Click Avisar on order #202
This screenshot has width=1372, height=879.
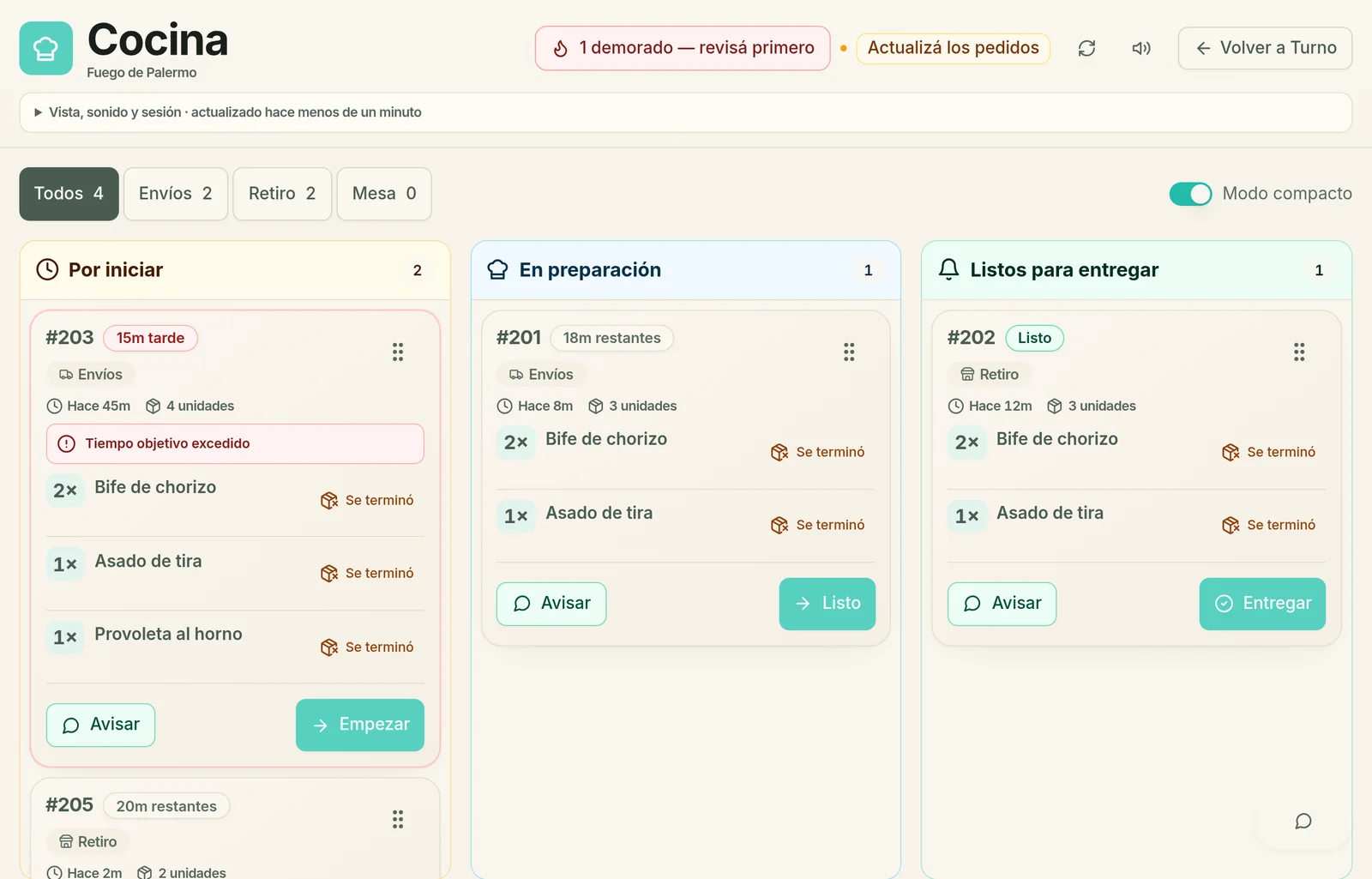(1002, 604)
